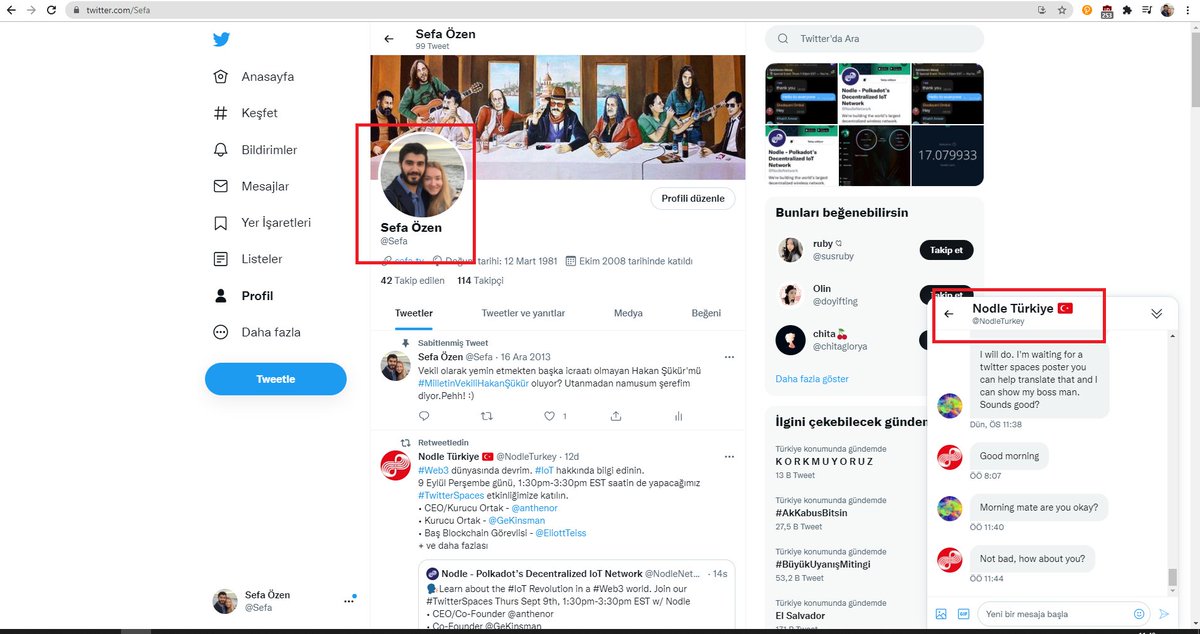Open emoji picker in message box

1139,614
